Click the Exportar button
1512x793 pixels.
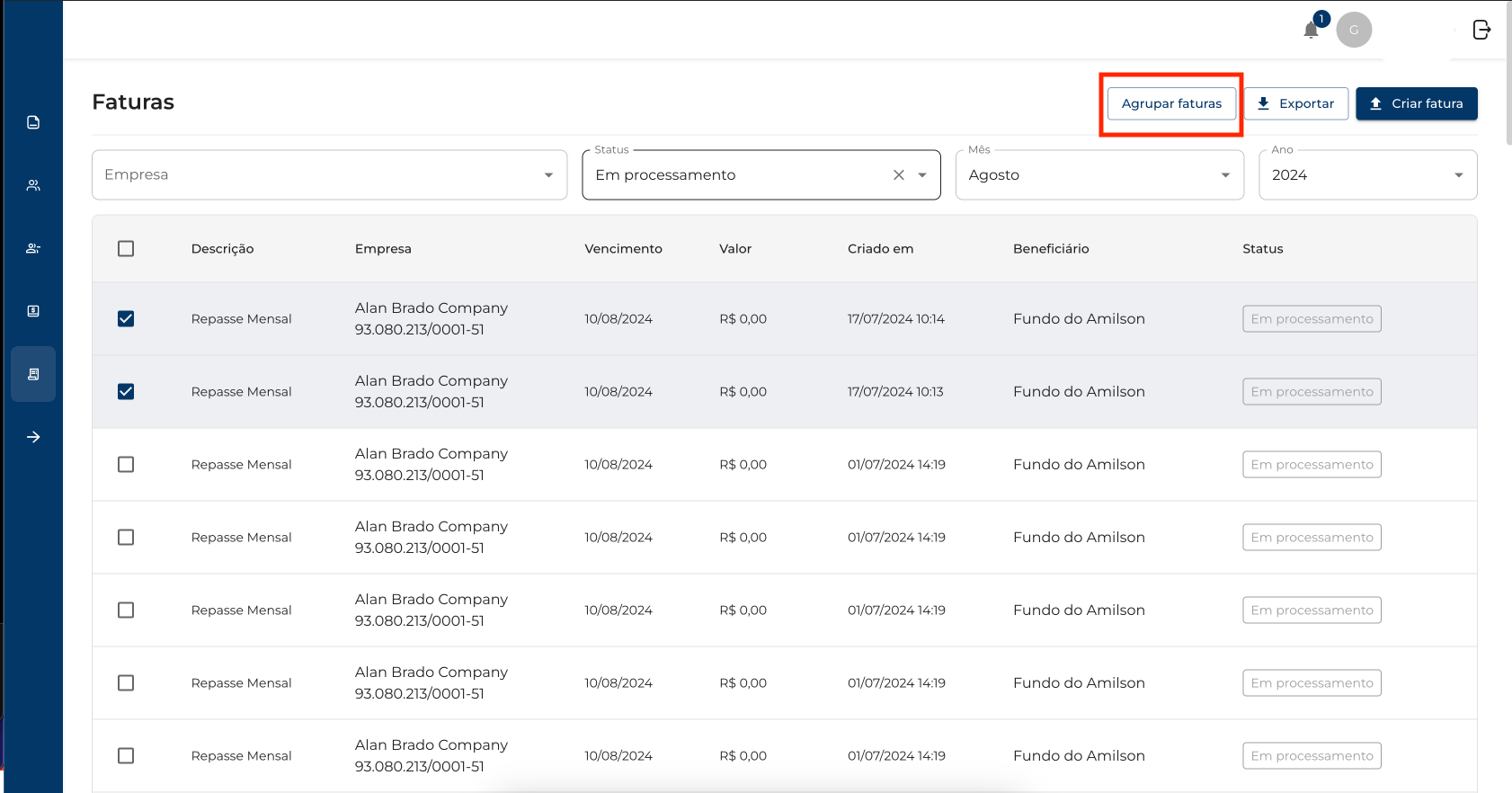coord(1295,103)
